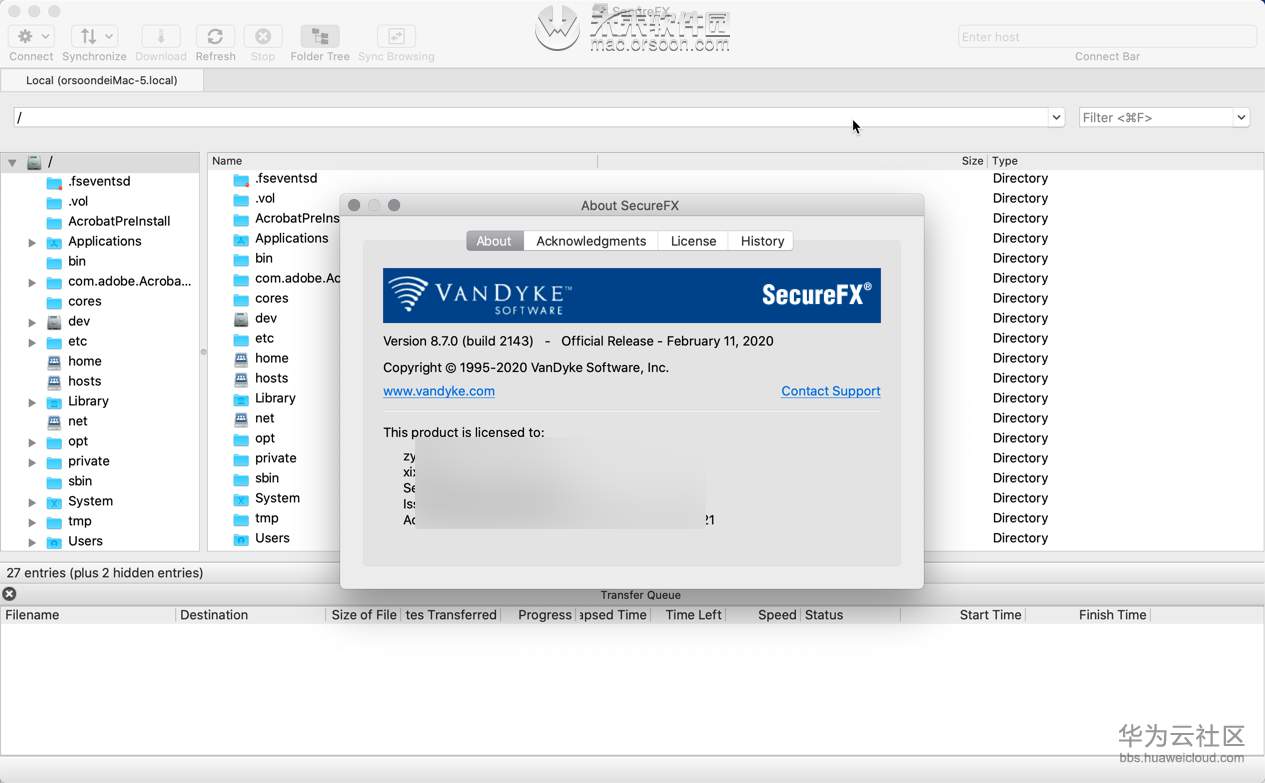Click the Filename column header
This screenshot has width=1265, height=783.
[x=88, y=615]
